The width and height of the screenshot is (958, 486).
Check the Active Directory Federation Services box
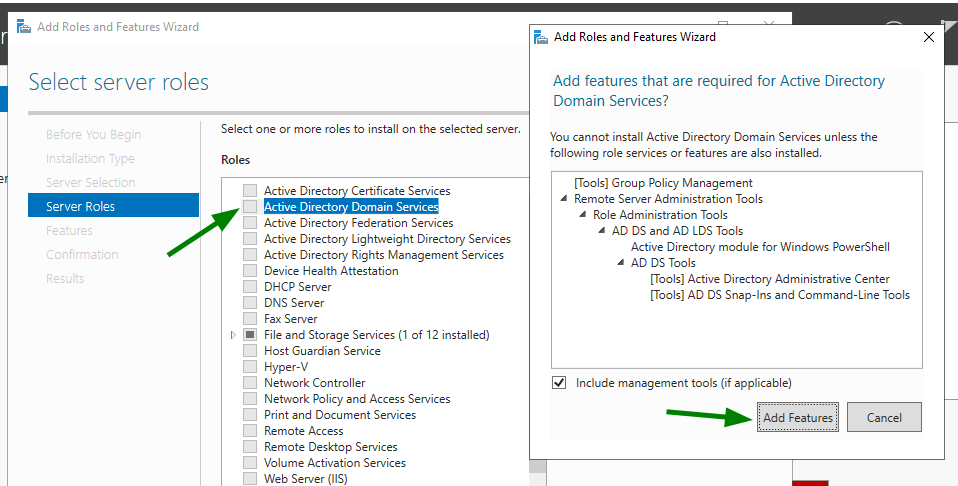pos(250,223)
